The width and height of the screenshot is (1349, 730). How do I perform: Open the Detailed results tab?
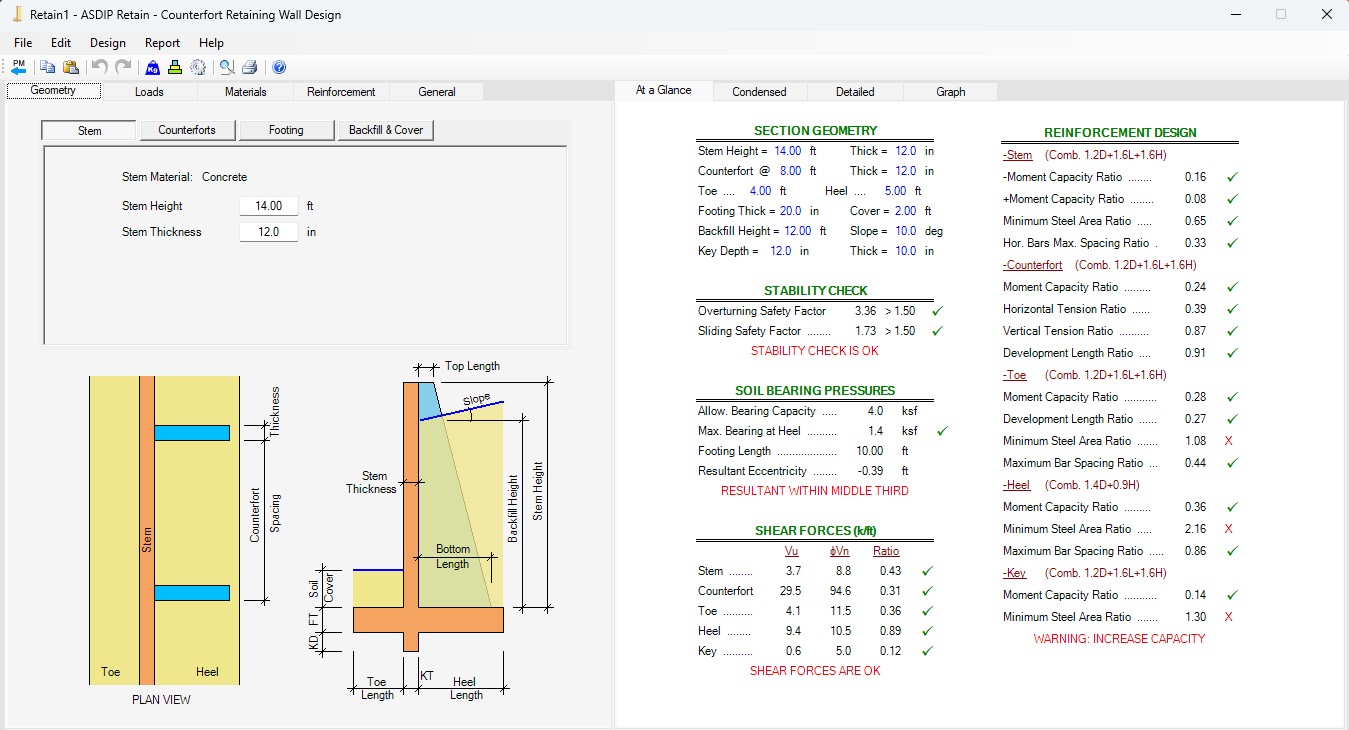pyautogui.click(x=855, y=91)
